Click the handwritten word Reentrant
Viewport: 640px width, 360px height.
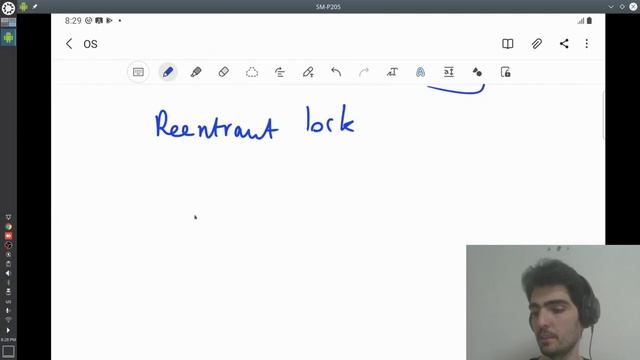pos(216,124)
